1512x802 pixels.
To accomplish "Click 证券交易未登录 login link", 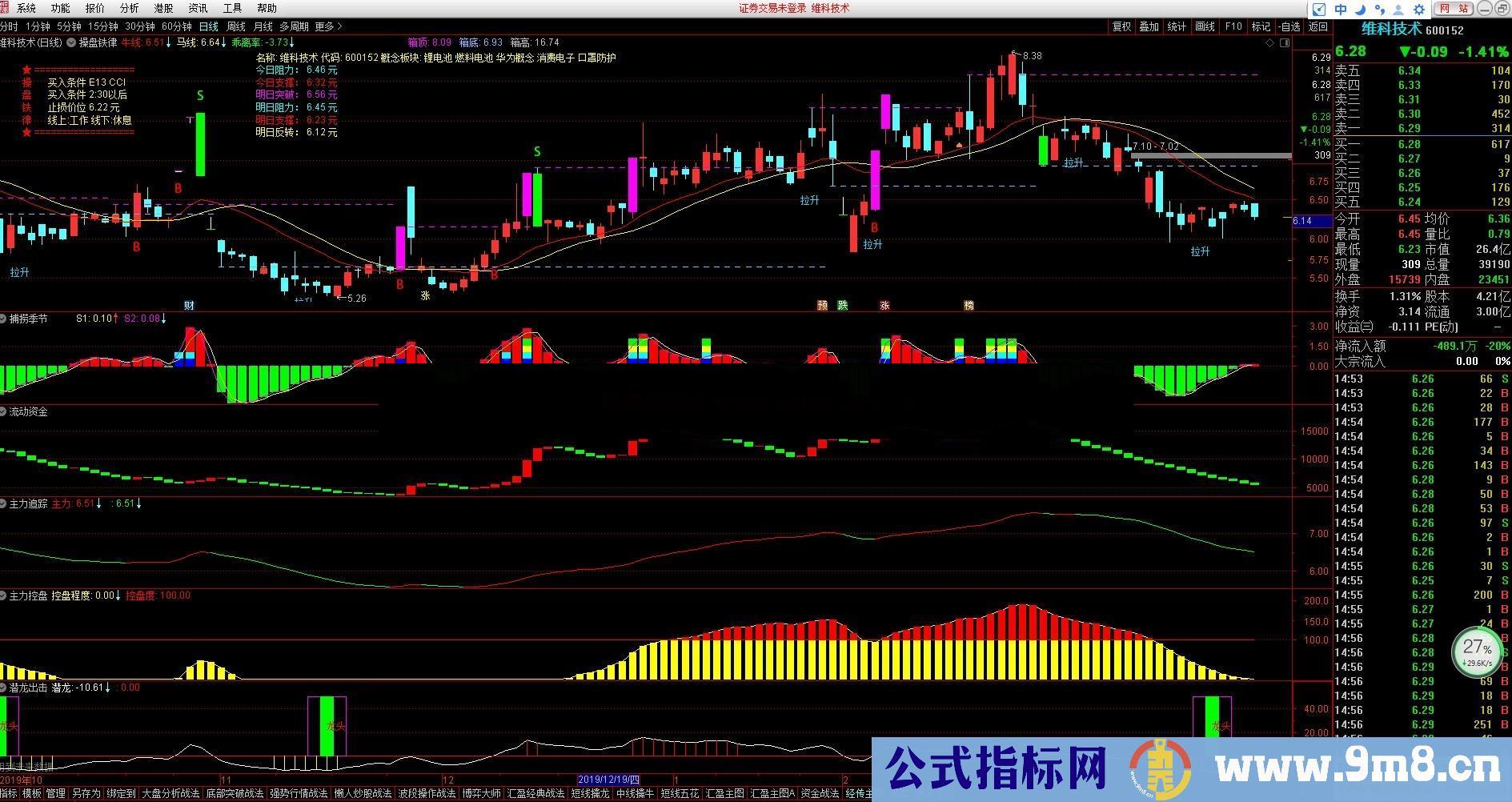I will (772, 8).
